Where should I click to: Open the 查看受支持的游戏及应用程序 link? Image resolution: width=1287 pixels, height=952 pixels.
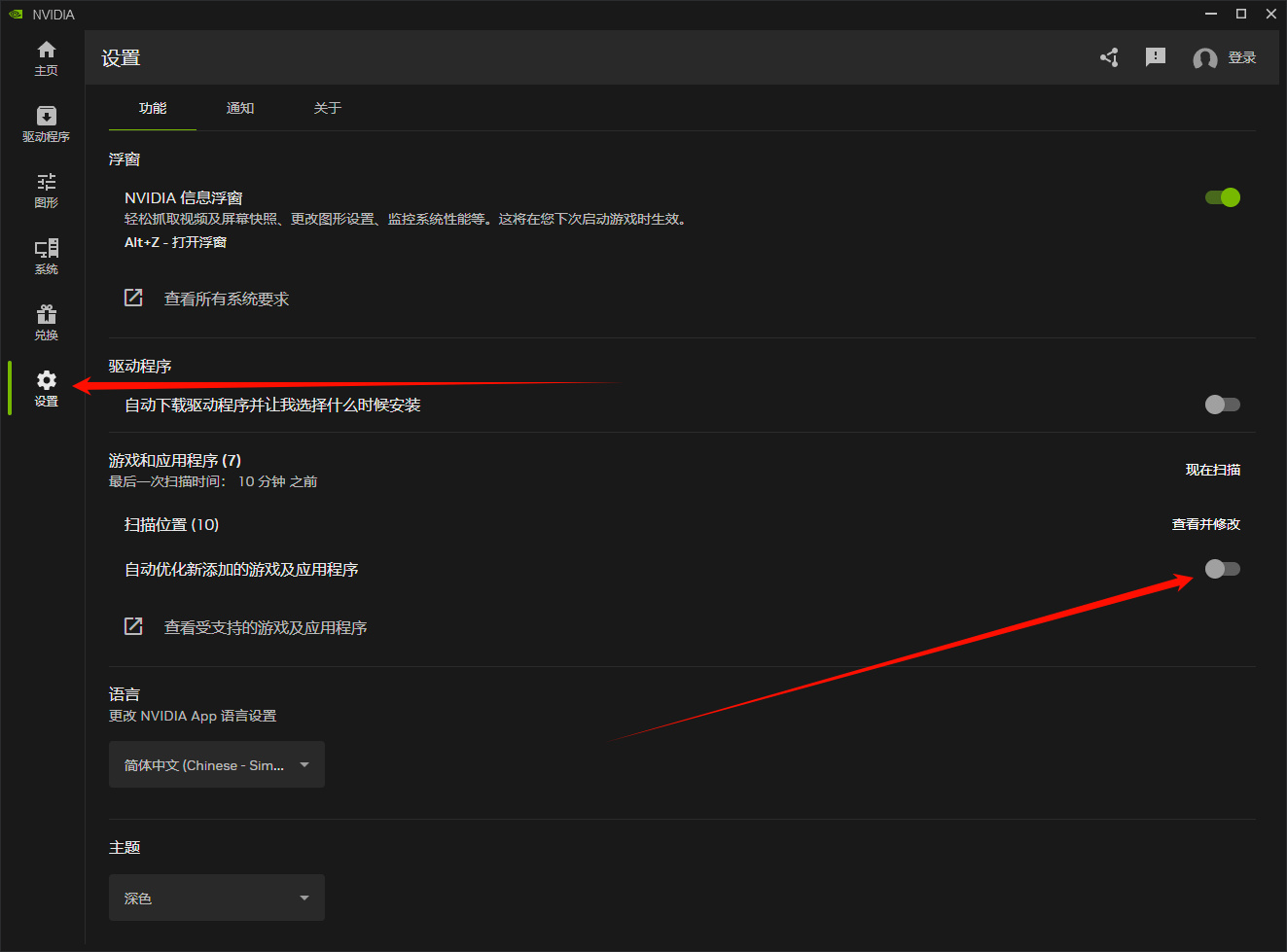[x=266, y=628]
